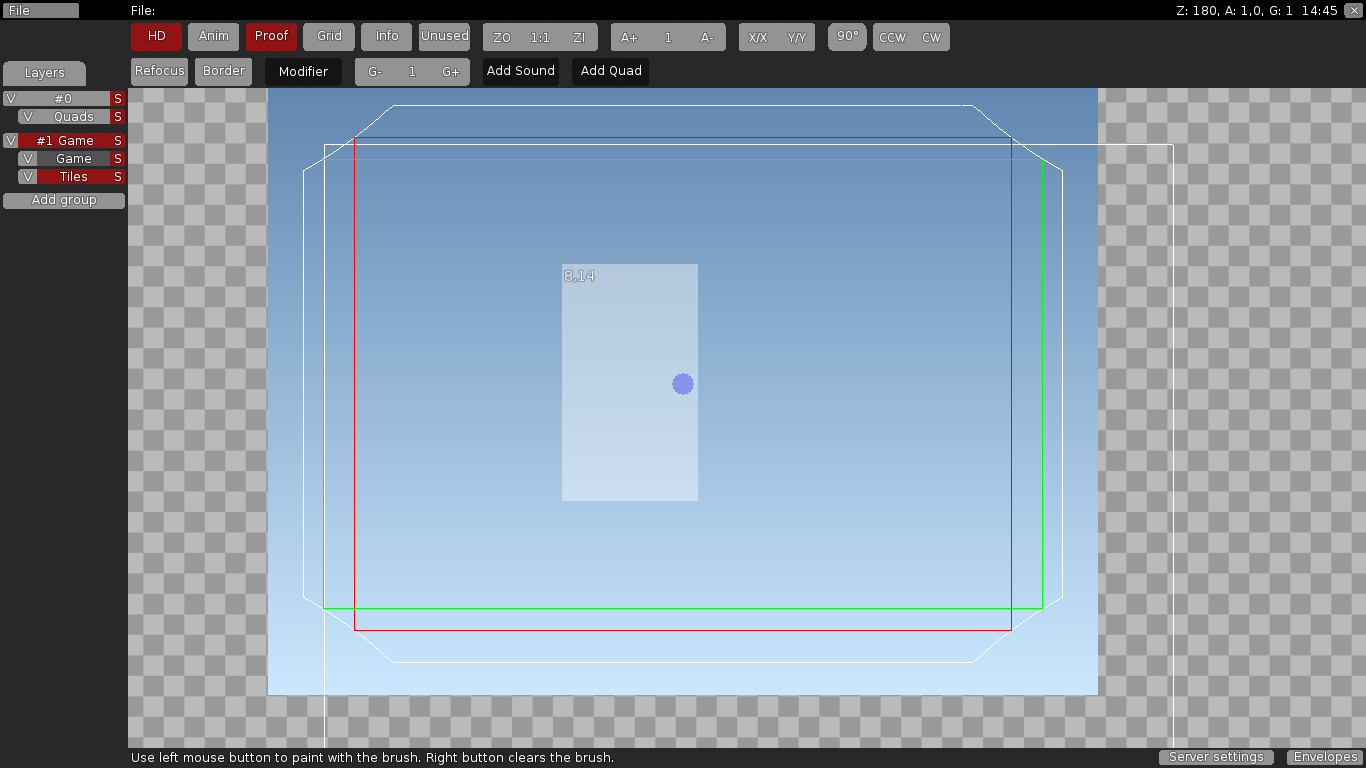This screenshot has height=768, width=1366.
Task: Add a new group in the Layers panel
Action: (x=62, y=200)
